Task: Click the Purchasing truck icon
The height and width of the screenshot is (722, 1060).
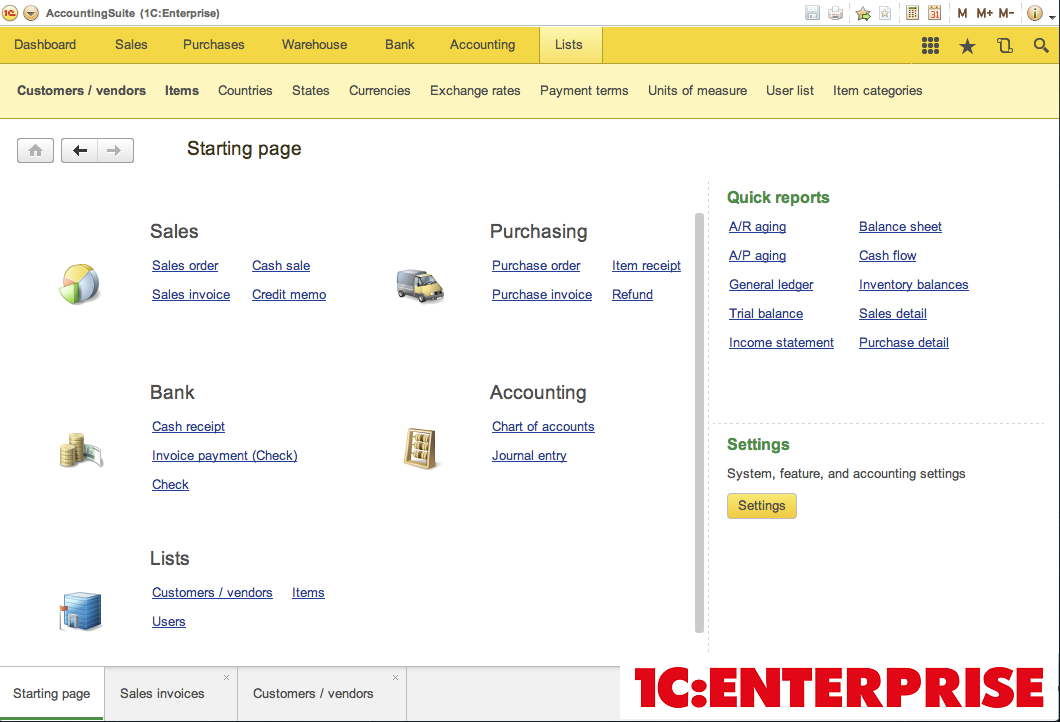Action: click(x=420, y=285)
